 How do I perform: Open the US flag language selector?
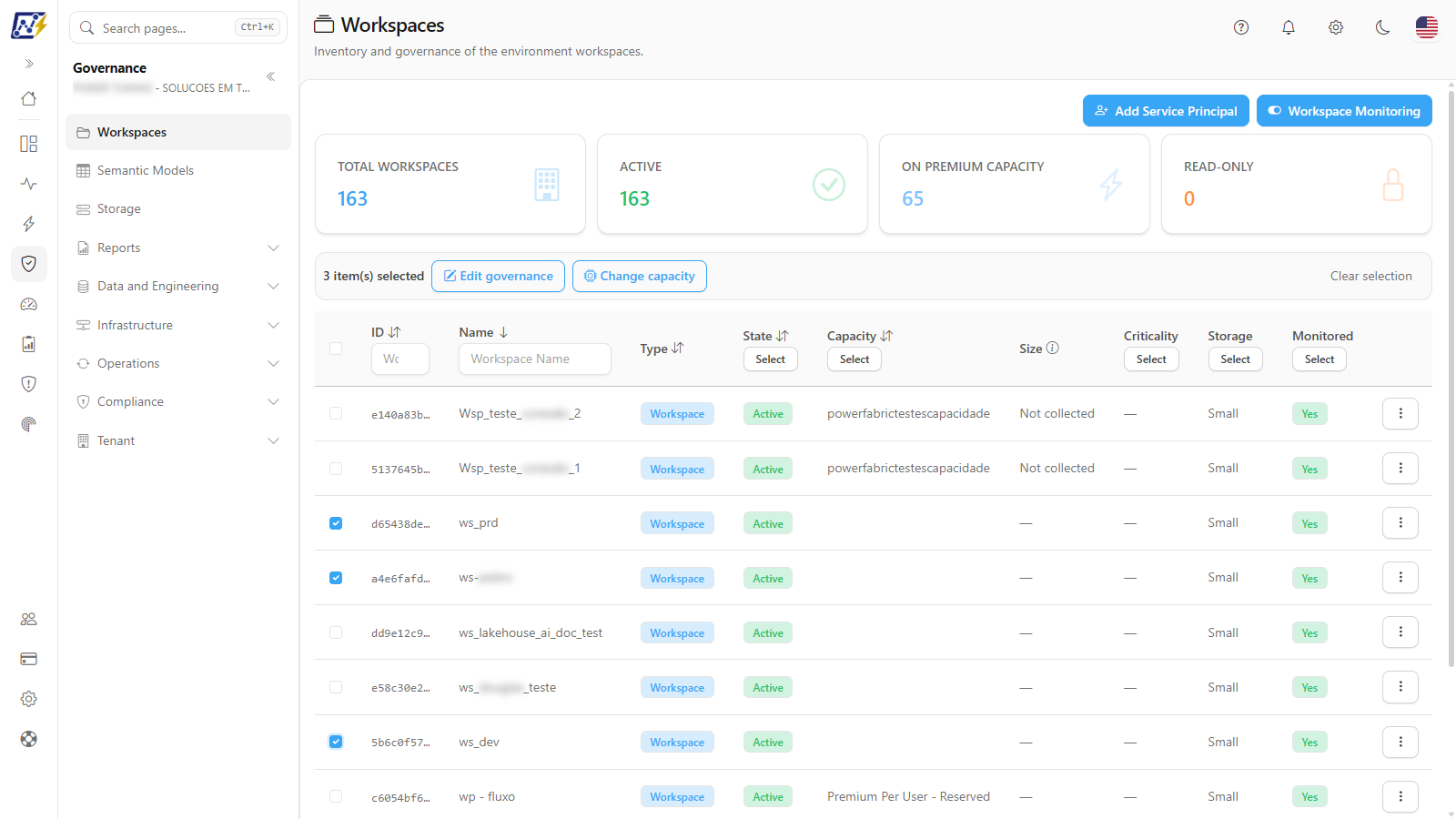(x=1427, y=27)
